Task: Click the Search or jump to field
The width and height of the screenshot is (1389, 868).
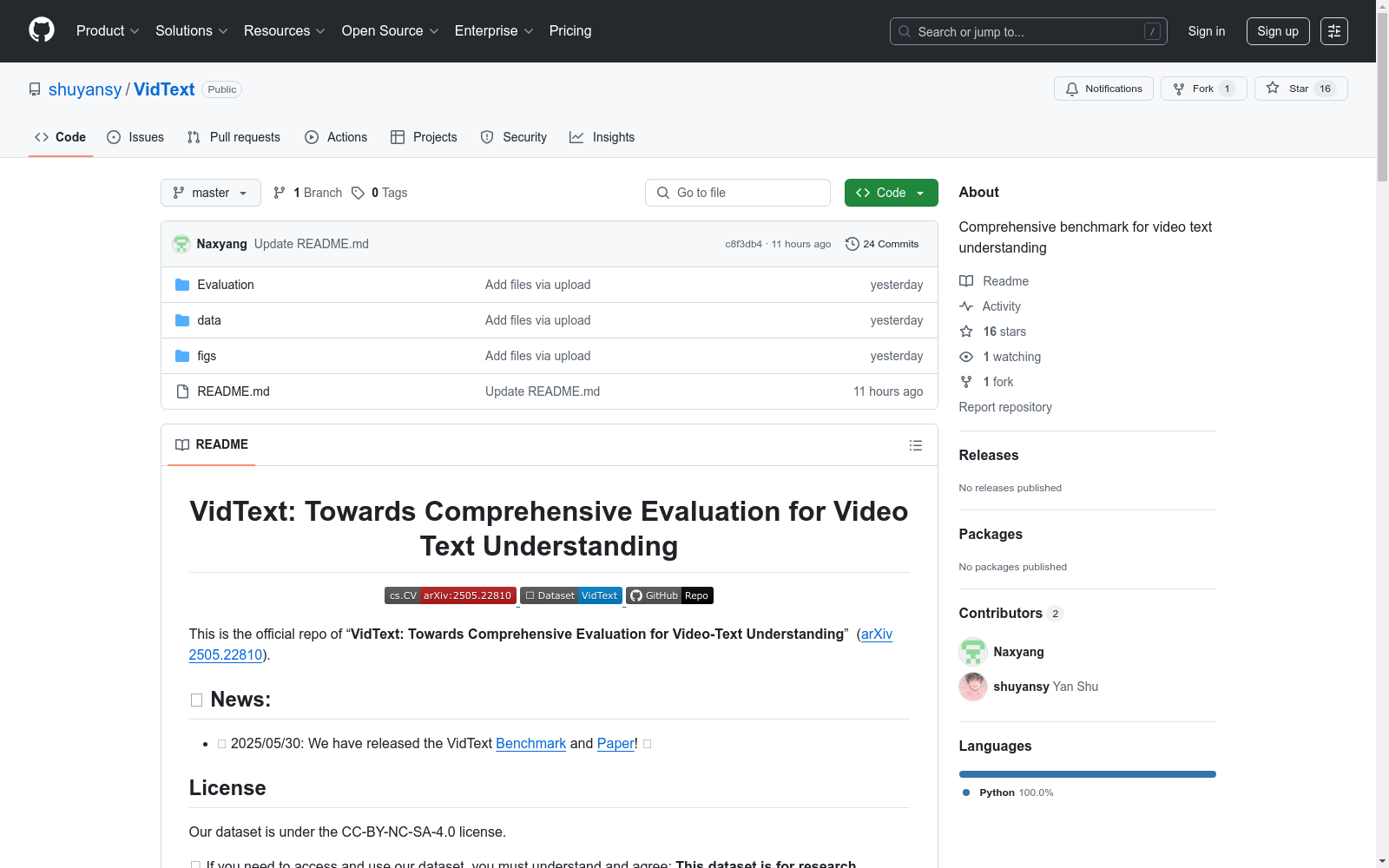Action: [x=1029, y=31]
